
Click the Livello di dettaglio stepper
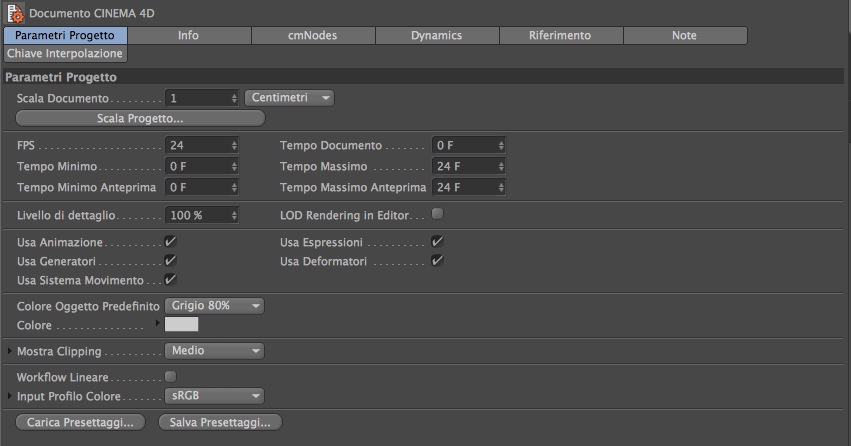point(234,215)
